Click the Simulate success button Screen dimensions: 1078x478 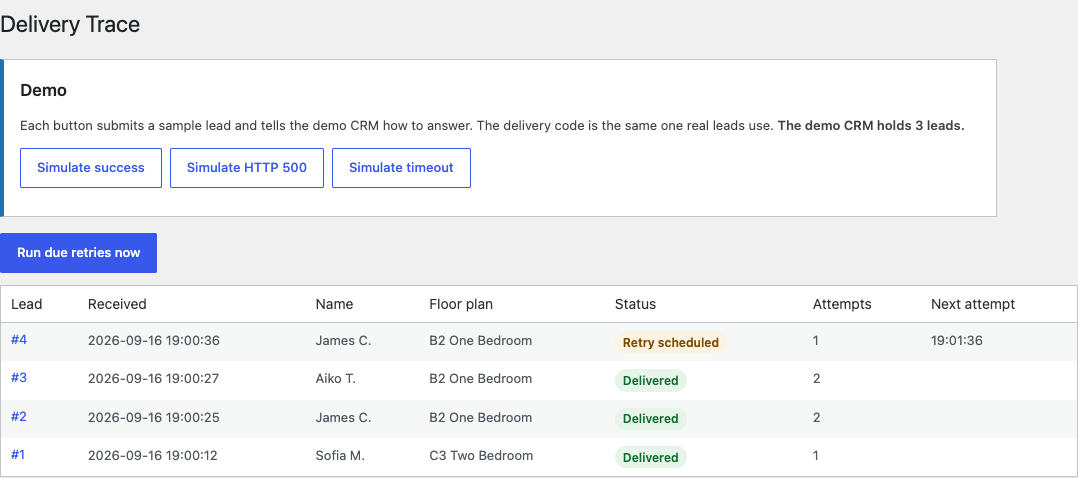coord(91,168)
